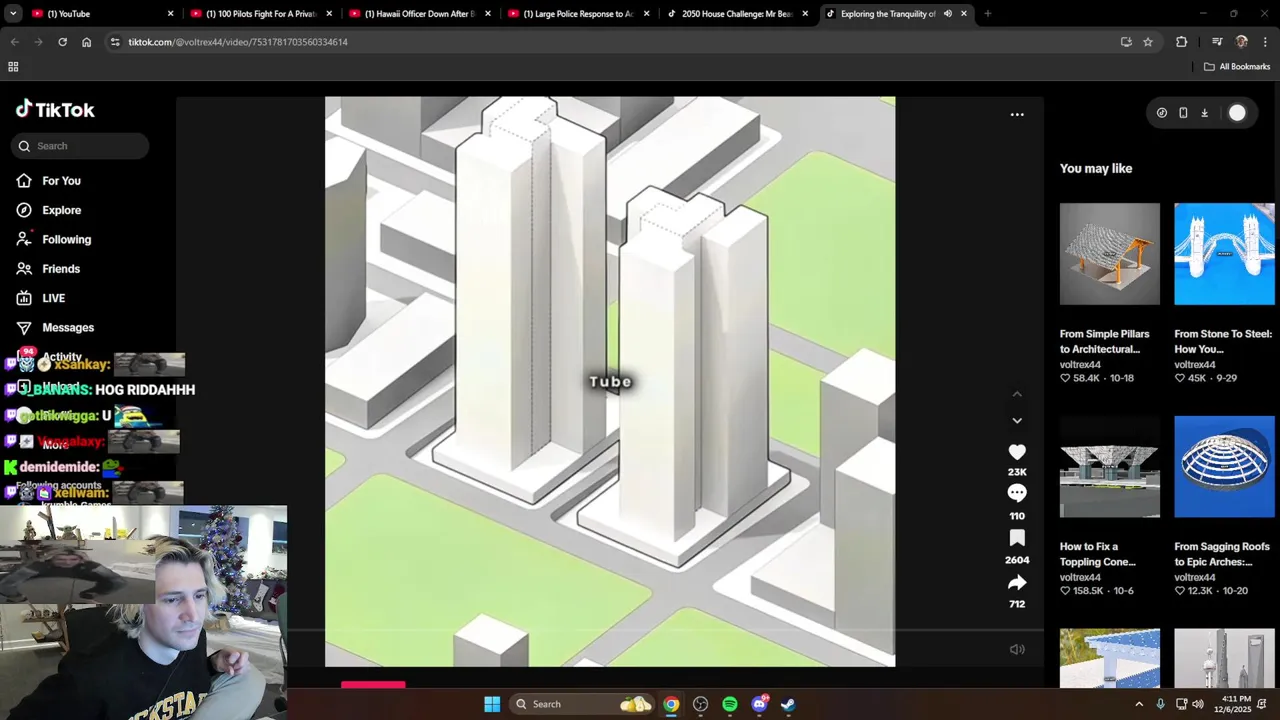Open Steam from the taskbar
Image resolution: width=1280 pixels, height=720 pixels.
pos(788,704)
